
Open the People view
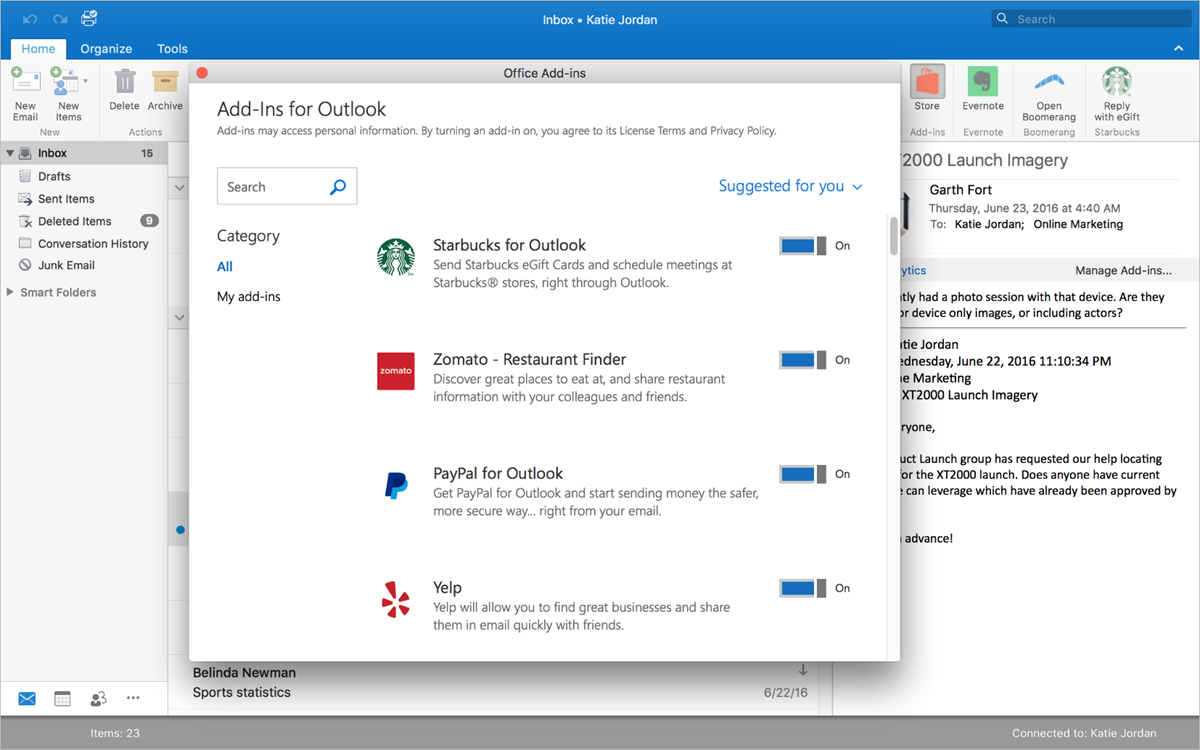click(97, 698)
